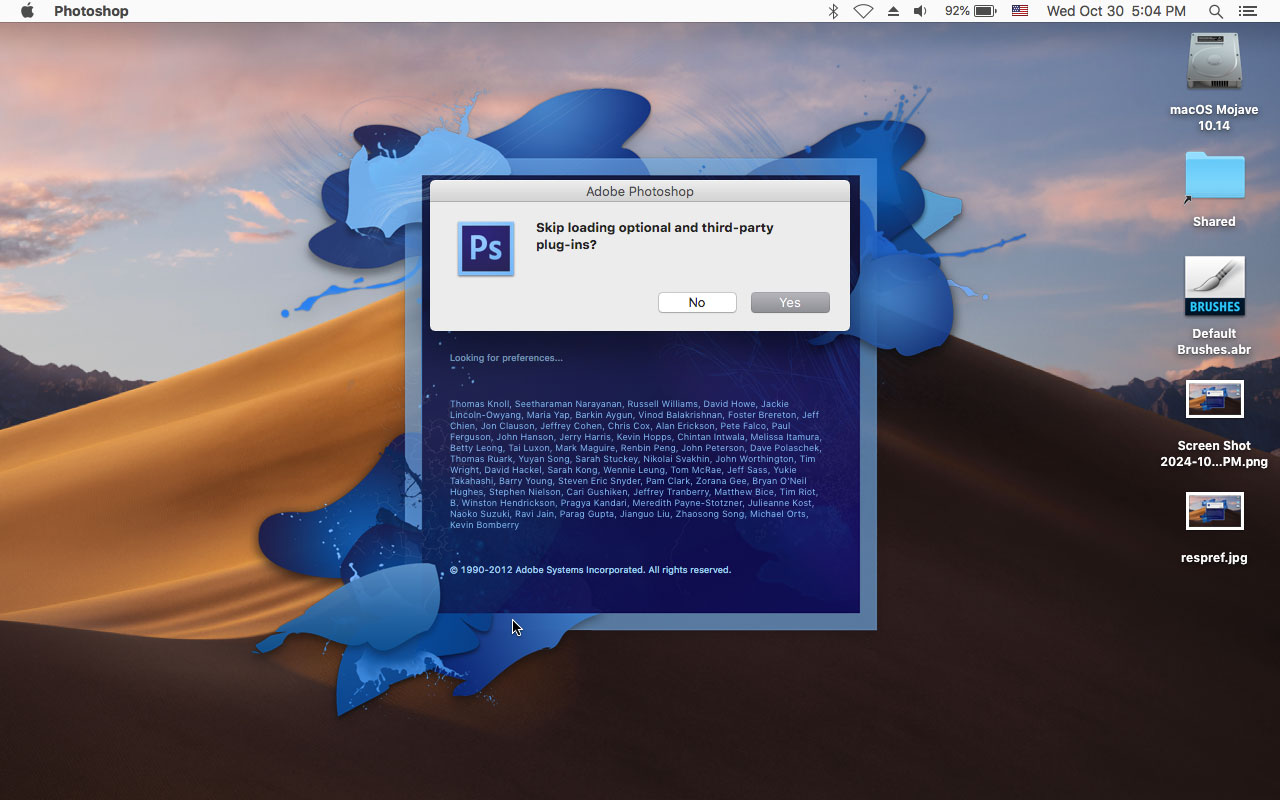1280x800 pixels.
Task: Click Yes to skip loading plug-ins
Action: [789, 302]
